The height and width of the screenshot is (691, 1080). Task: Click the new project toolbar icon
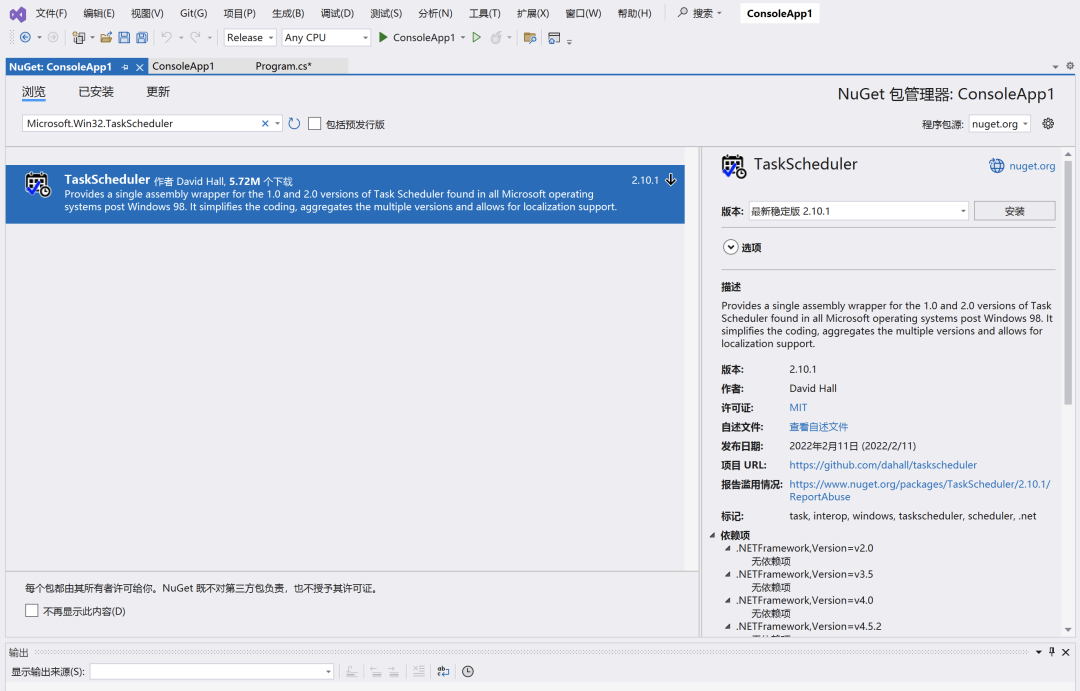point(79,38)
